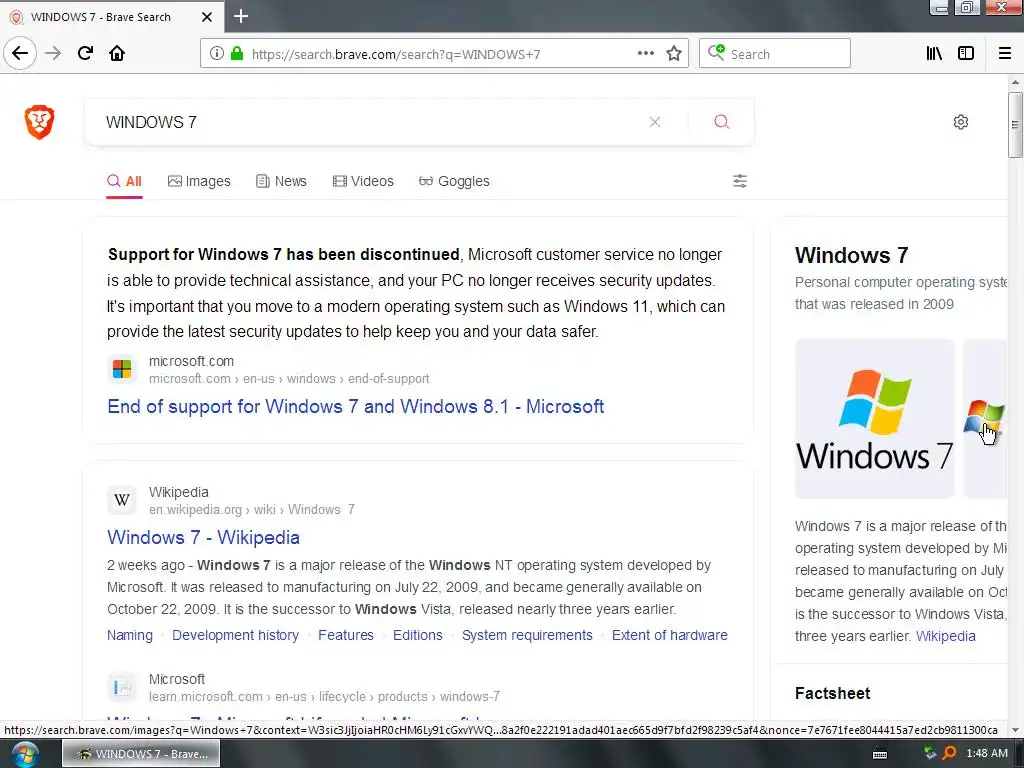Close the WINDOWS 7 - Brave Search tab

(x=207, y=17)
